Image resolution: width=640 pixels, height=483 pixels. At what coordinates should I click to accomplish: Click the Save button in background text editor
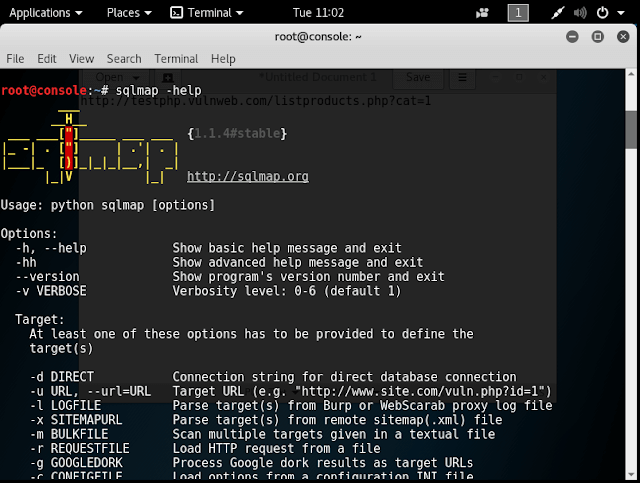point(418,77)
